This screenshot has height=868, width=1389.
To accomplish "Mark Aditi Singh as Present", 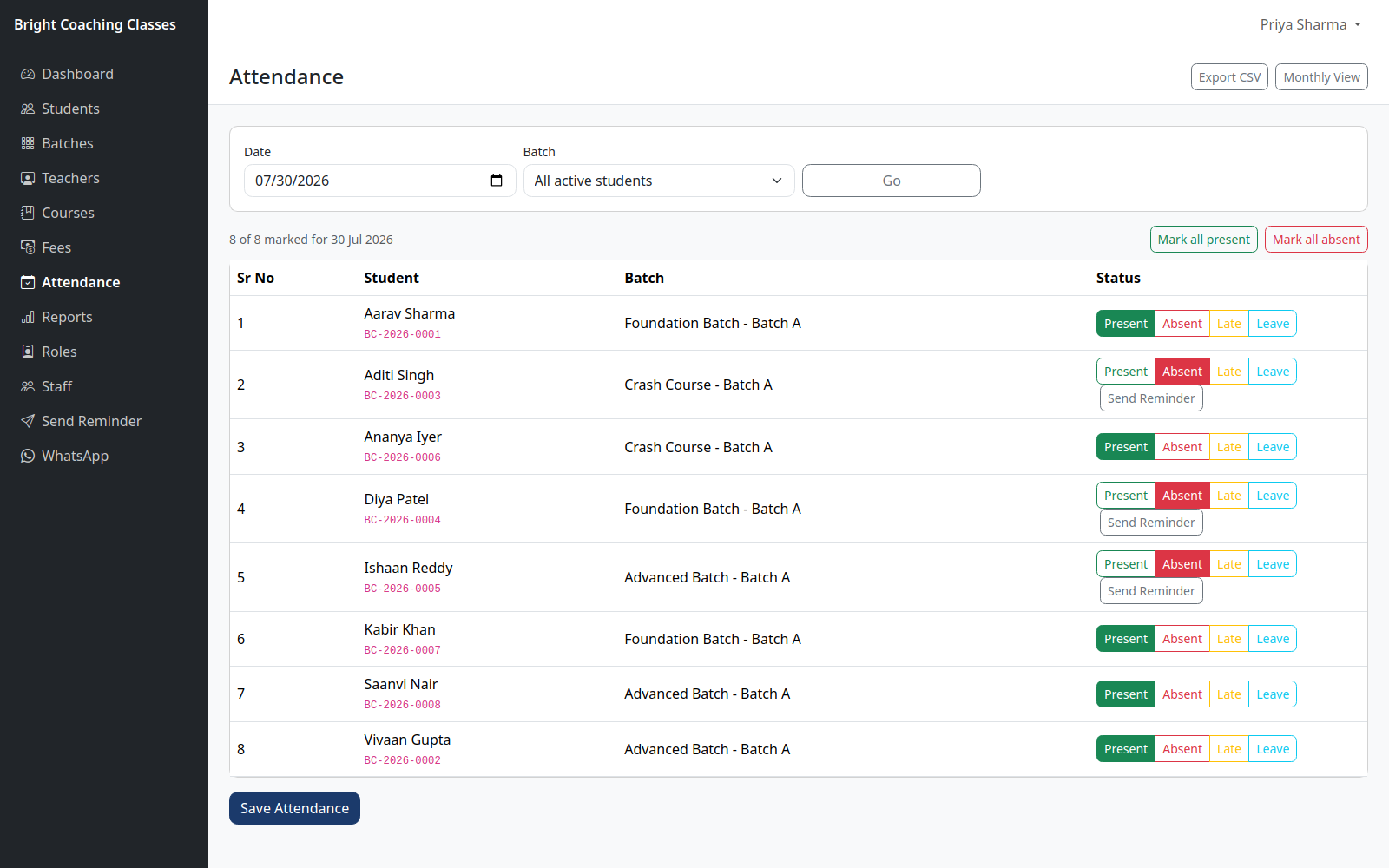I will click(x=1126, y=372).
